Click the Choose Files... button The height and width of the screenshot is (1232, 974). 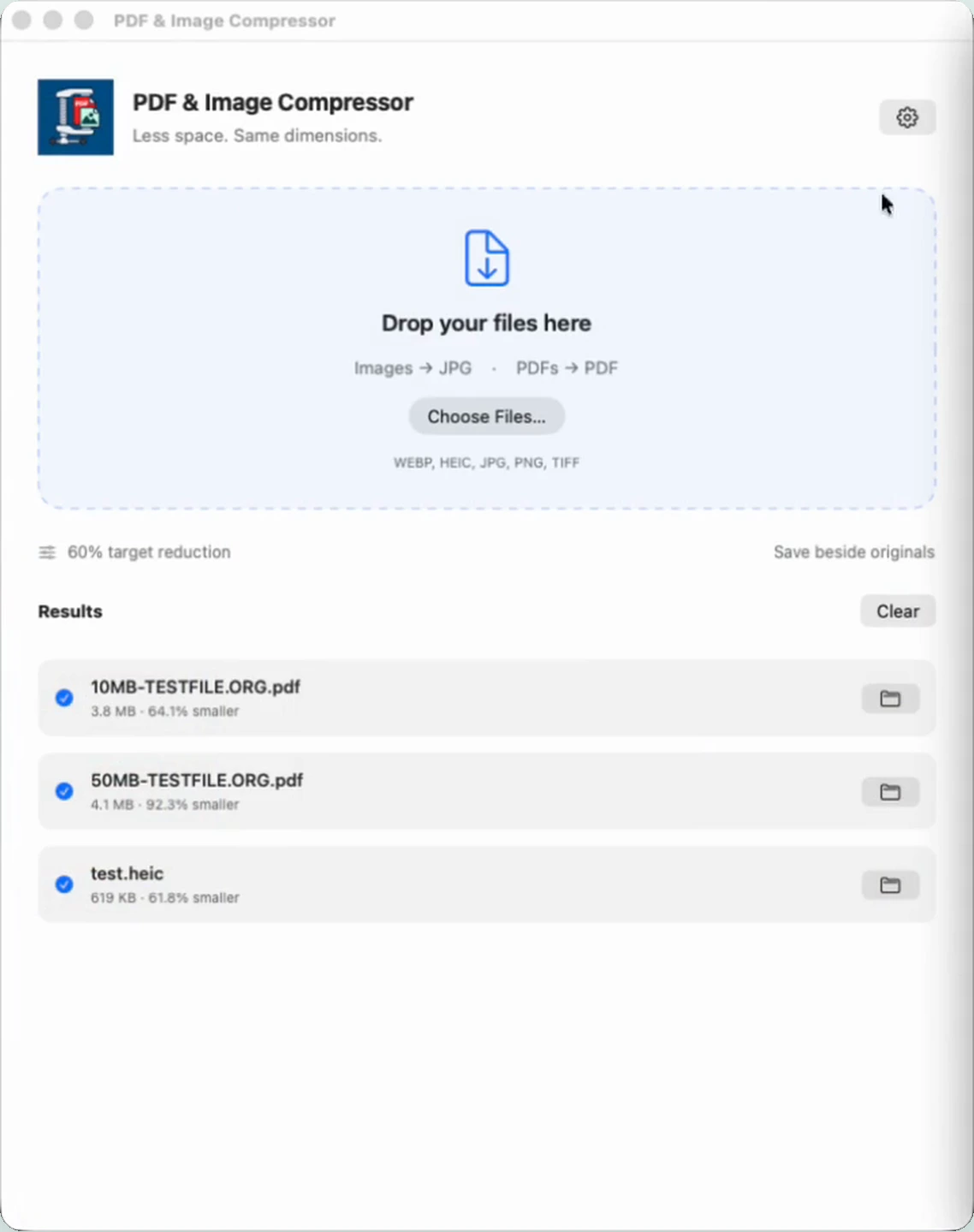[x=486, y=416]
